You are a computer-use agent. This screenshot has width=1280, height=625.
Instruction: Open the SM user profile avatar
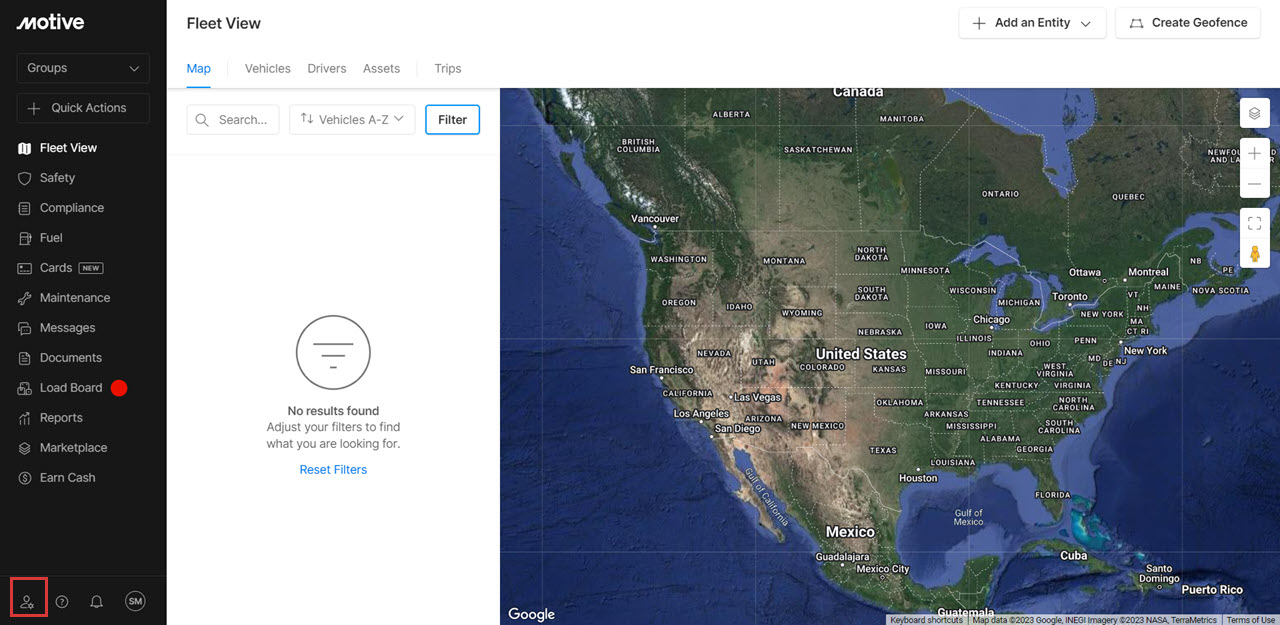point(135,601)
